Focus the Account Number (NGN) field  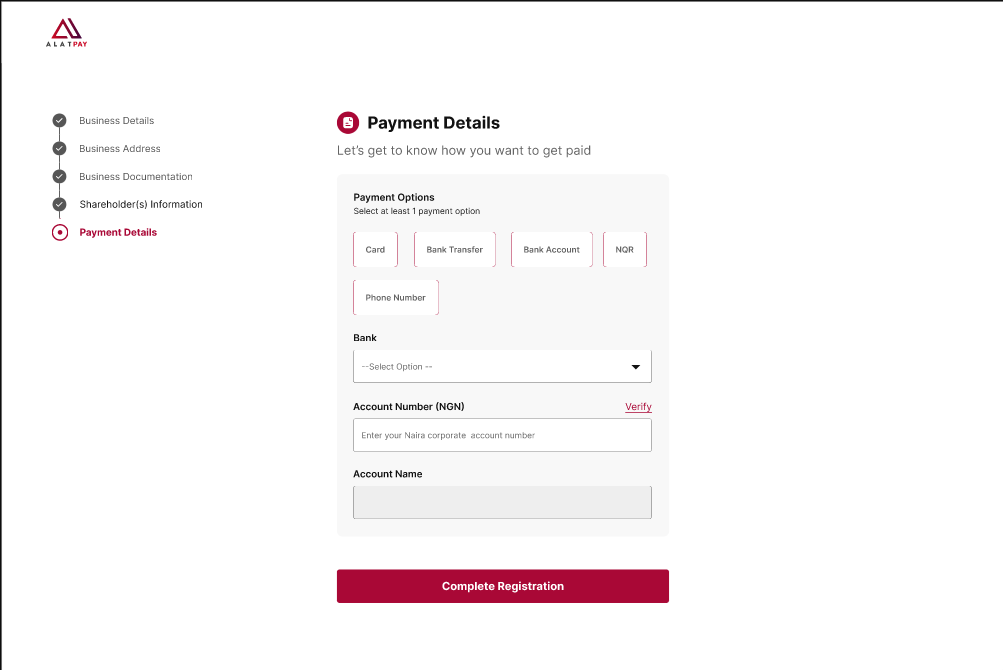pos(502,435)
